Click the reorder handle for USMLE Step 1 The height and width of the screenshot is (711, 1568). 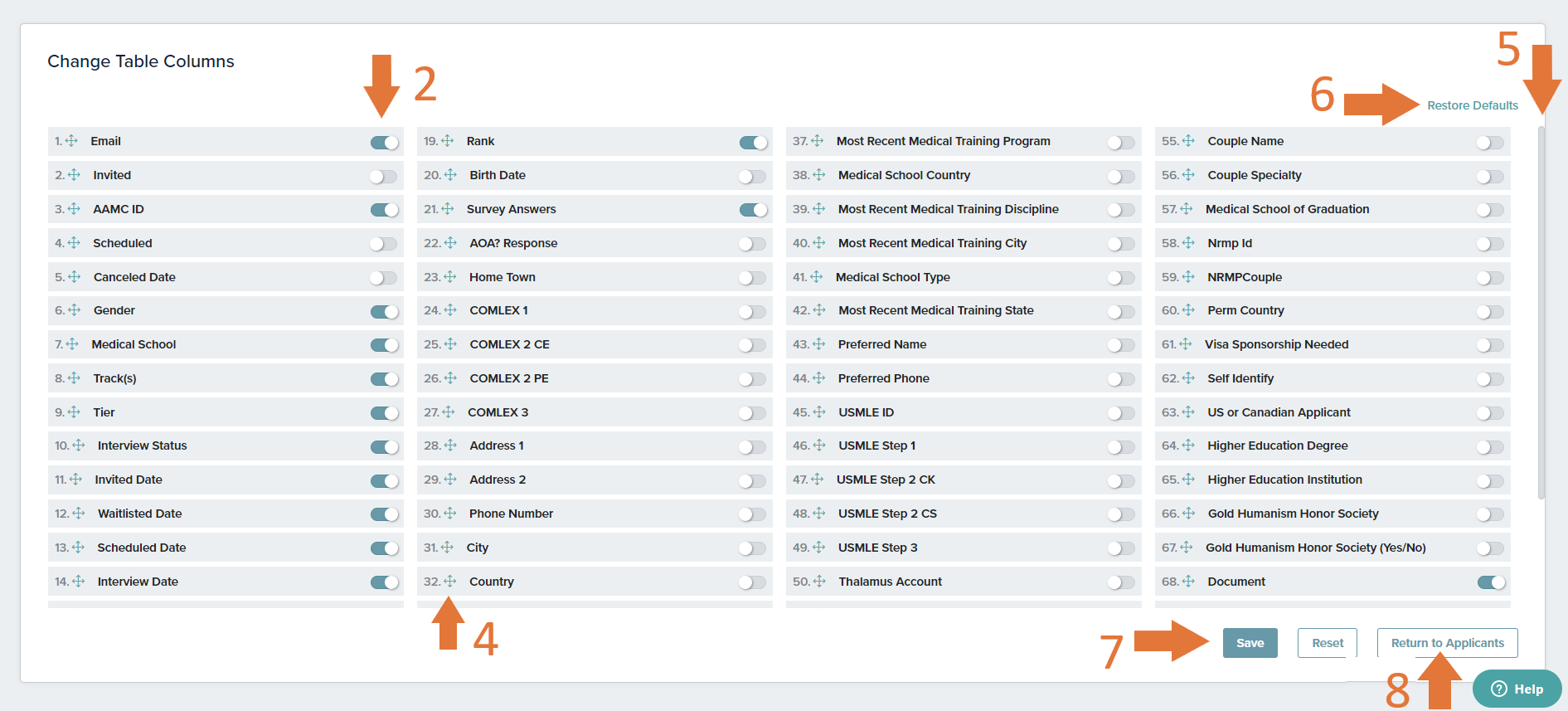[x=819, y=446]
